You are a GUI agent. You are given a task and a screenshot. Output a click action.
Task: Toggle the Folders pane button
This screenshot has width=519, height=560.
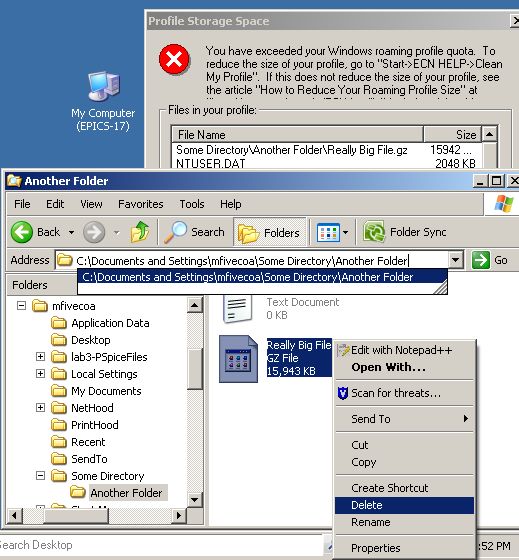[270, 232]
